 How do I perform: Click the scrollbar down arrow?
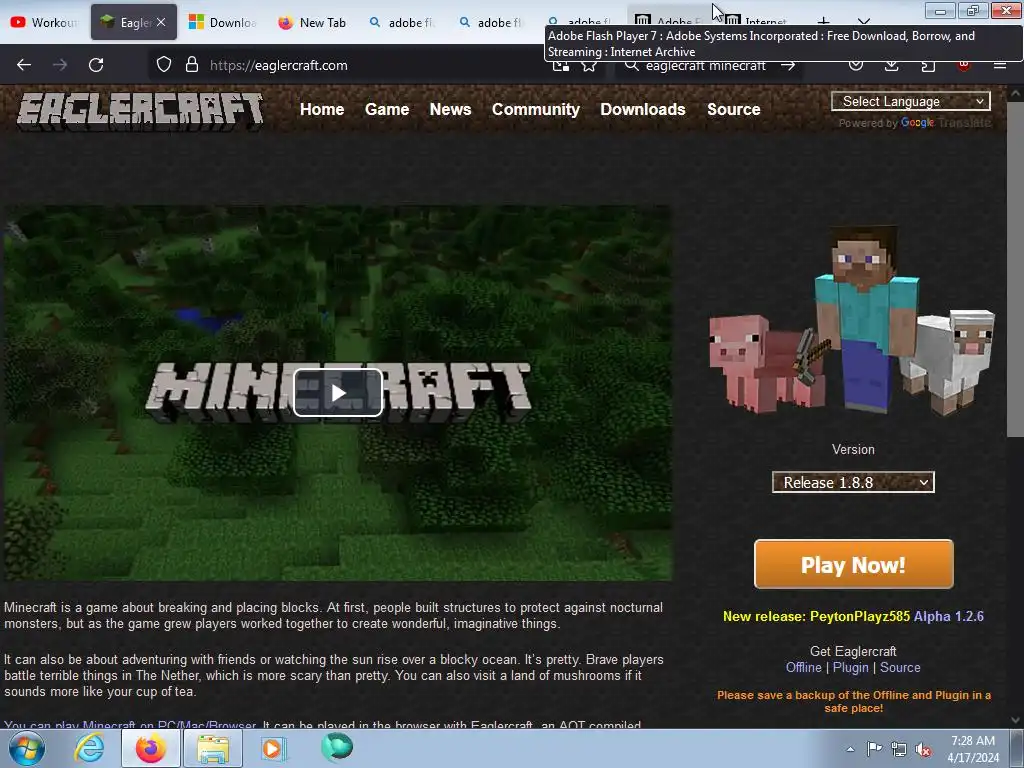(x=1015, y=720)
